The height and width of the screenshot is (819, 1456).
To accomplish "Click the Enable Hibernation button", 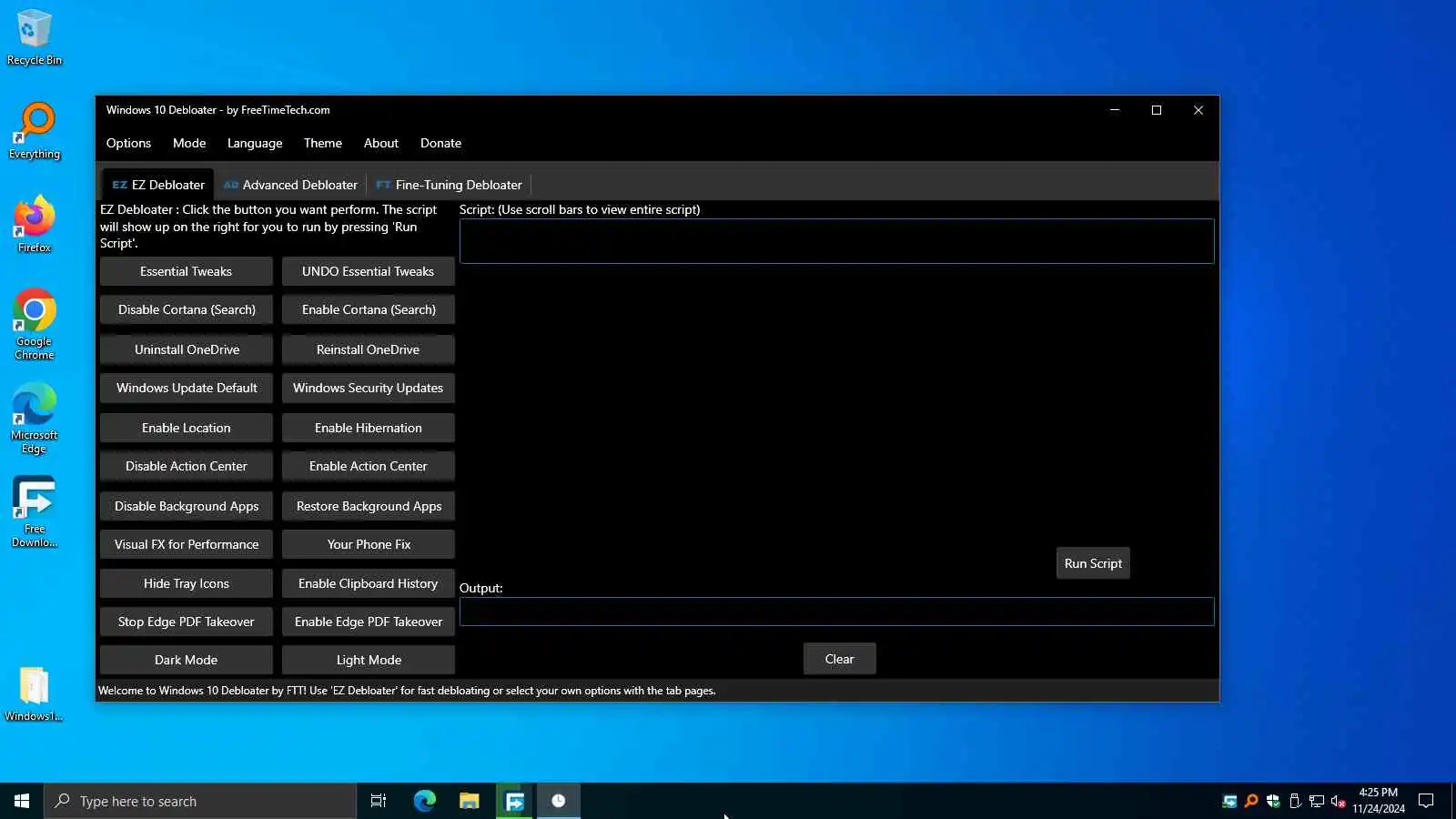I will point(369,428).
